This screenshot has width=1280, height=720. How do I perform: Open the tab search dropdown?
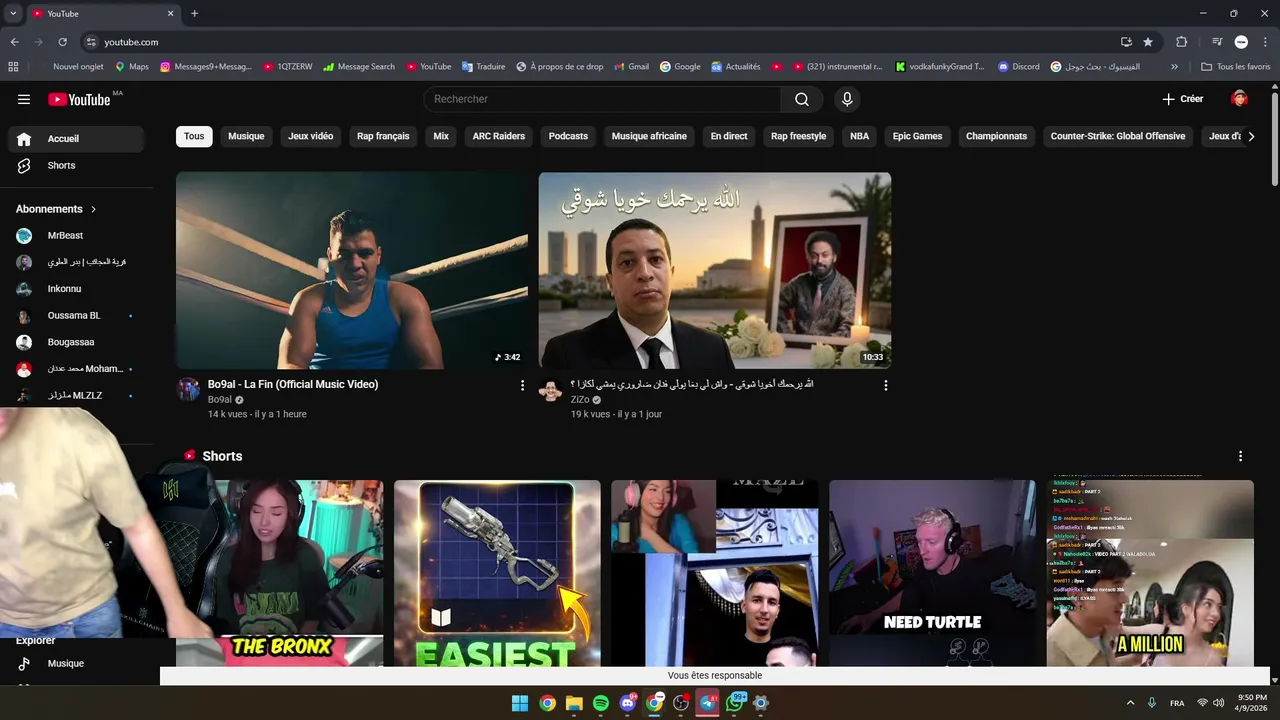[x=13, y=14]
